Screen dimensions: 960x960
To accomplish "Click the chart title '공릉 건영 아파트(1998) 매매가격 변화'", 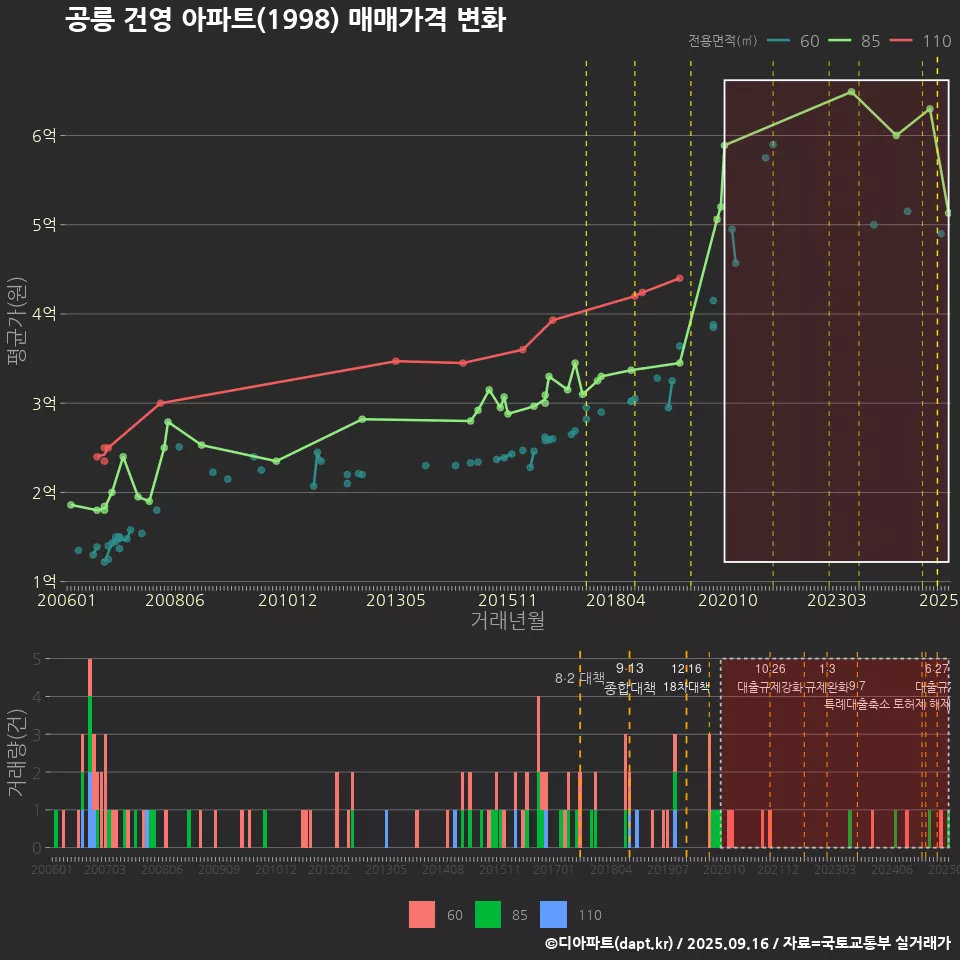I will (285, 20).
